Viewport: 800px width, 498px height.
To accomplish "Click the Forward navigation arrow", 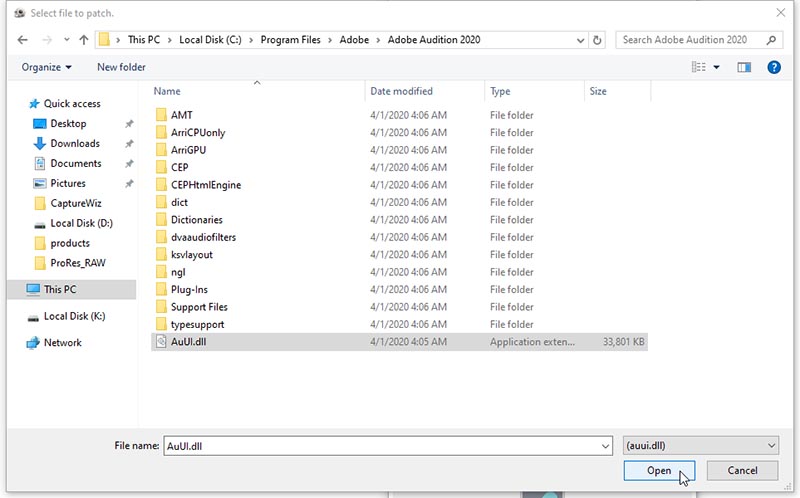I will tap(47, 40).
